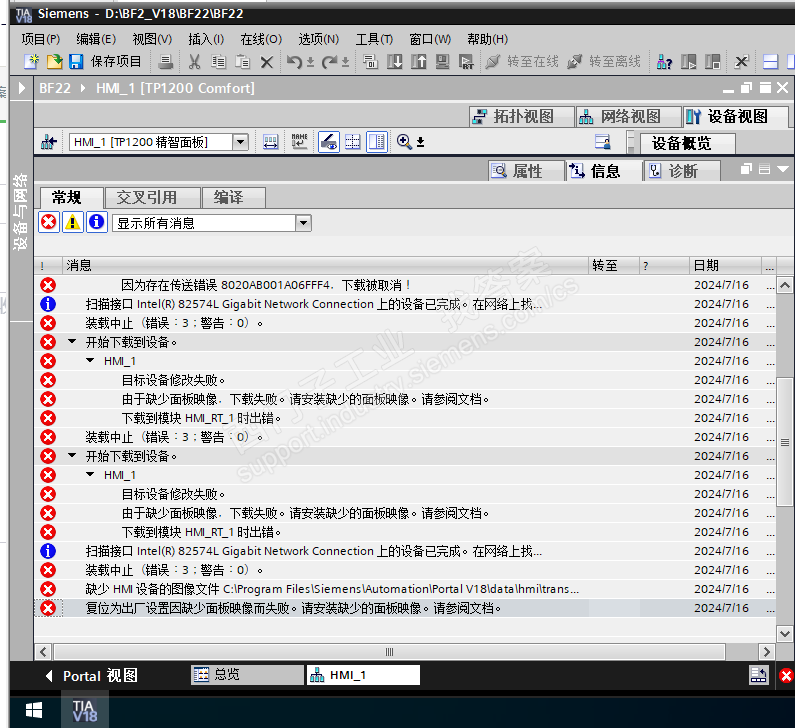Start runtime on the PC icon
795x728 pixels.
click(x=466, y=62)
